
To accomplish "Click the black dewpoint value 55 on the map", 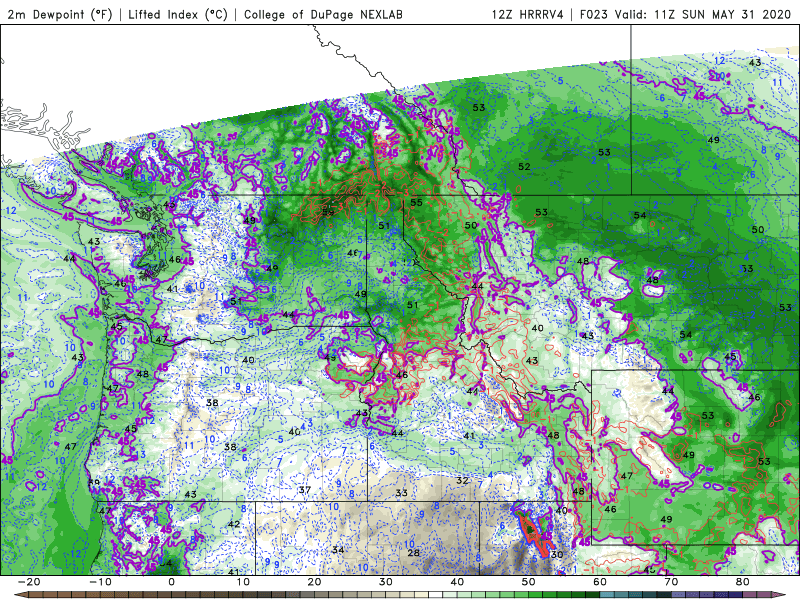I will pos(416,203).
